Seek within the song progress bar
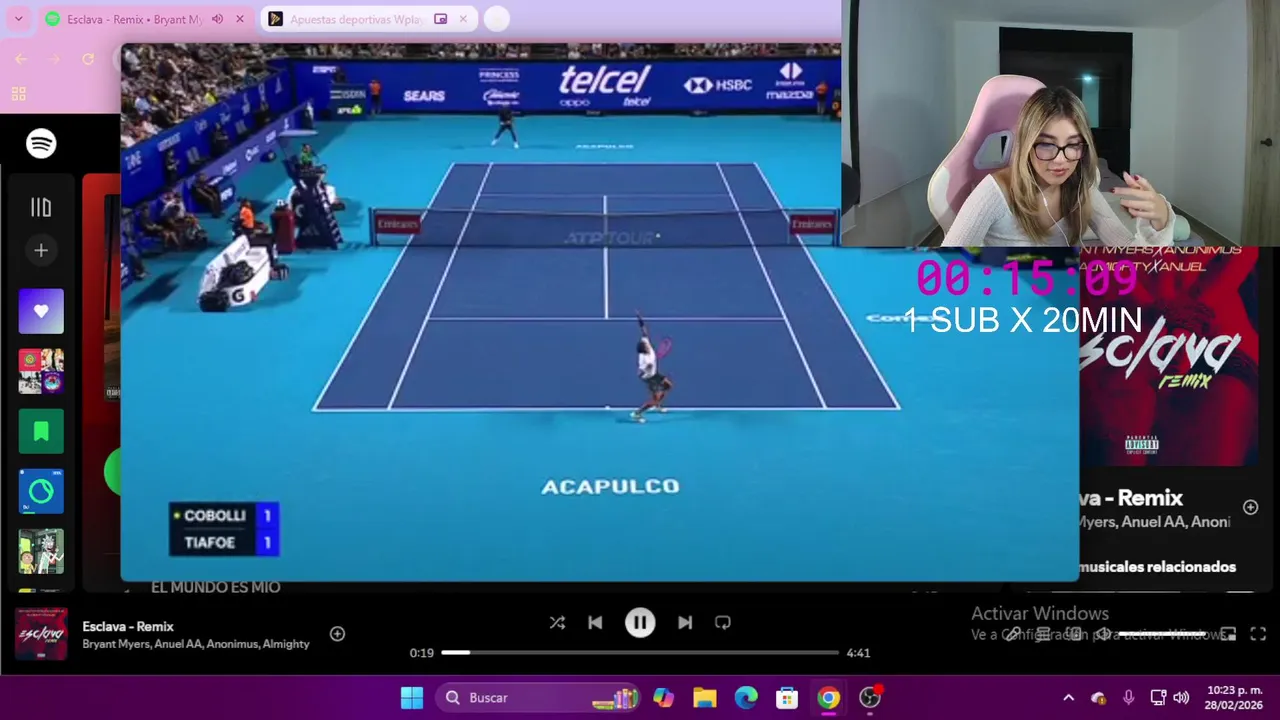The height and width of the screenshot is (720, 1280). (640, 653)
